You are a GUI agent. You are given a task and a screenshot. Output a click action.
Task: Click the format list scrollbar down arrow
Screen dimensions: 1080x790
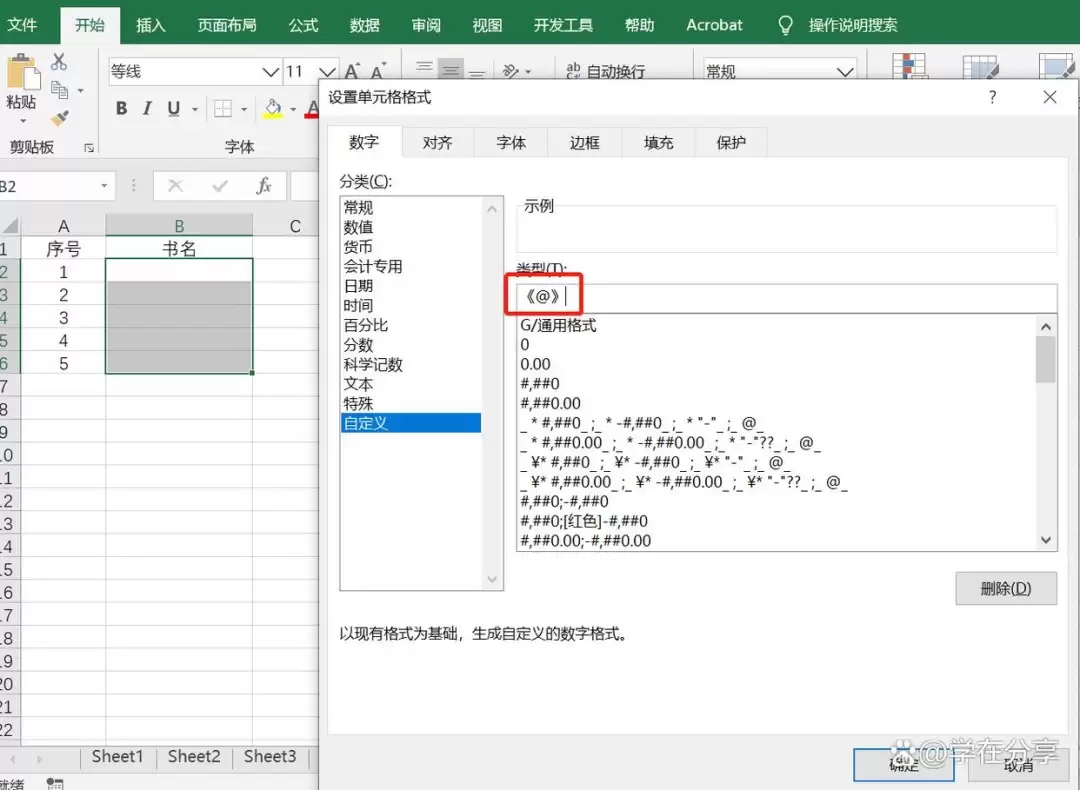pyautogui.click(x=1046, y=540)
